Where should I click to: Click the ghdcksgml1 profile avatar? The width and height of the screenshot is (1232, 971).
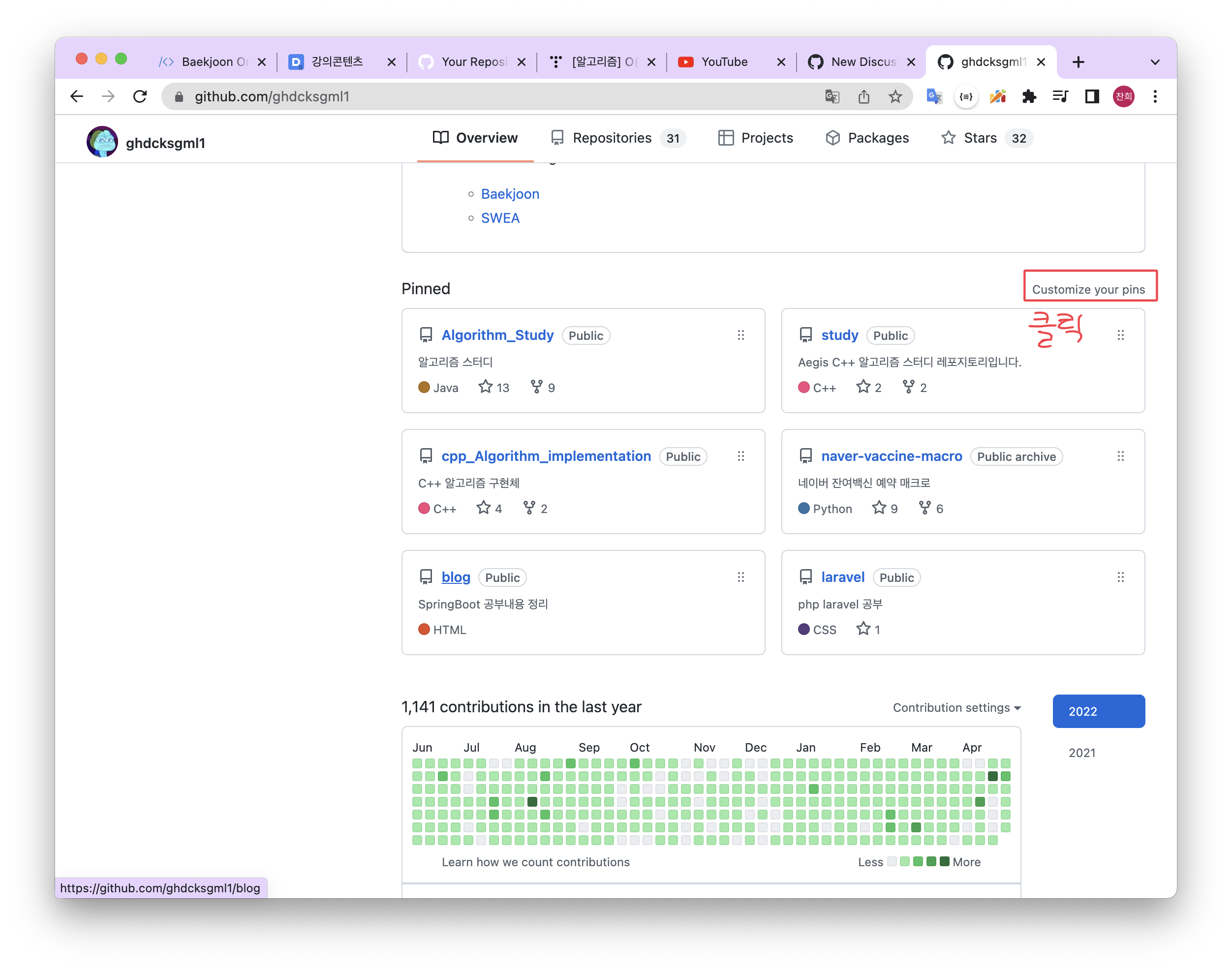102,142
